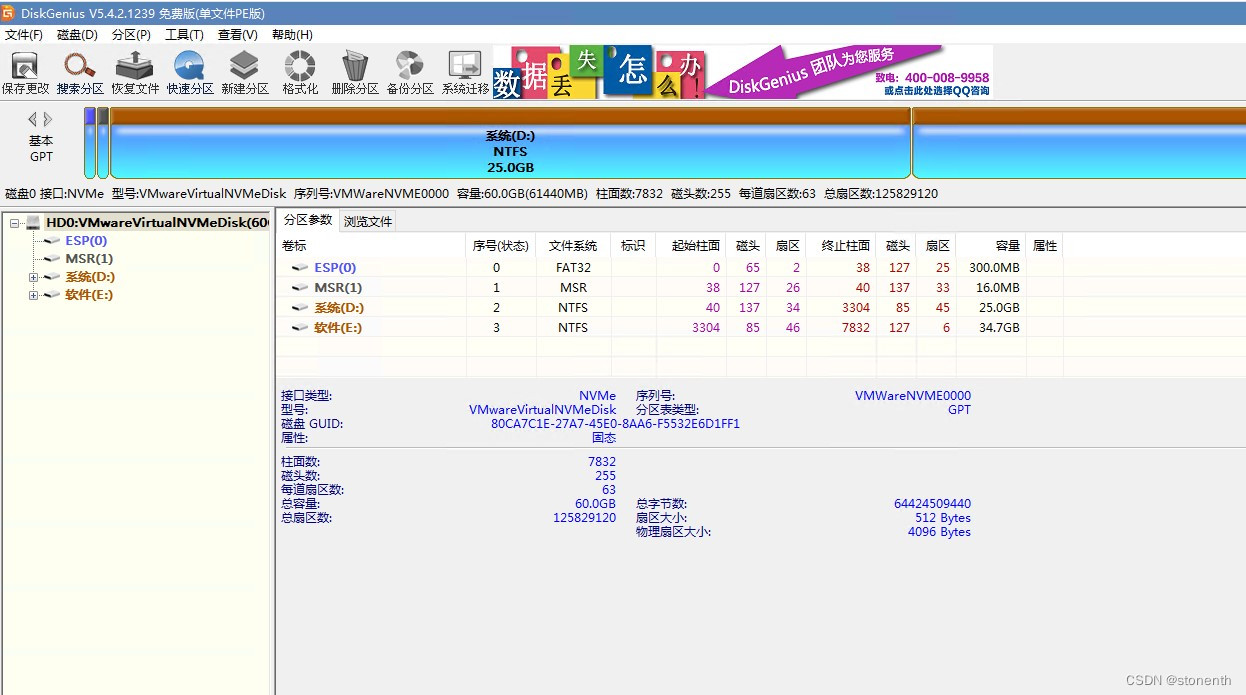Click the 格式化 format toolbar icon

pos(300,66)
